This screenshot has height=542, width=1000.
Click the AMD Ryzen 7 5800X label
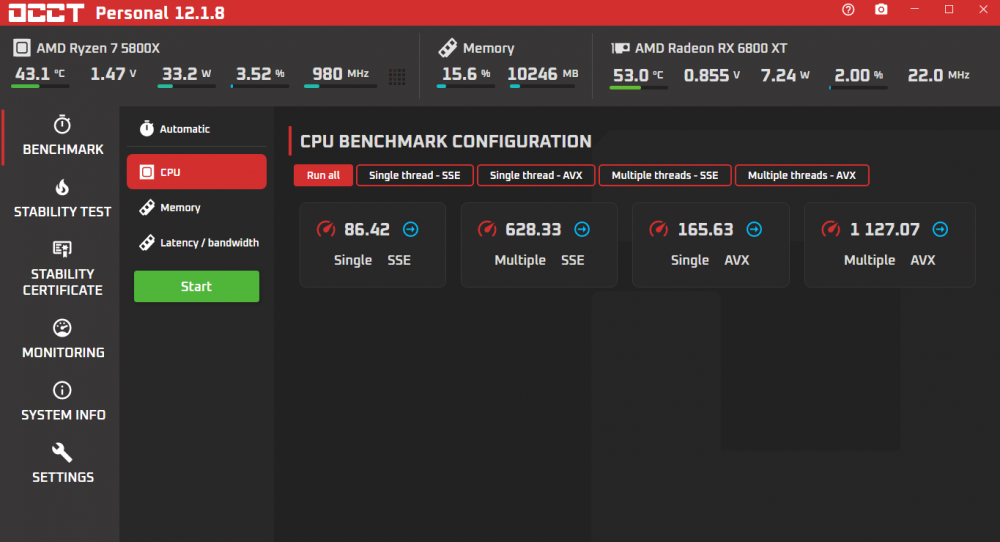pyautogui.click(x=98, y=48)
